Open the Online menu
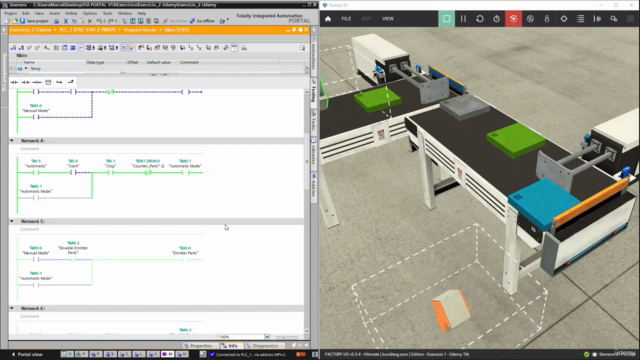This screenshot has width=640, height=360. 71,13
